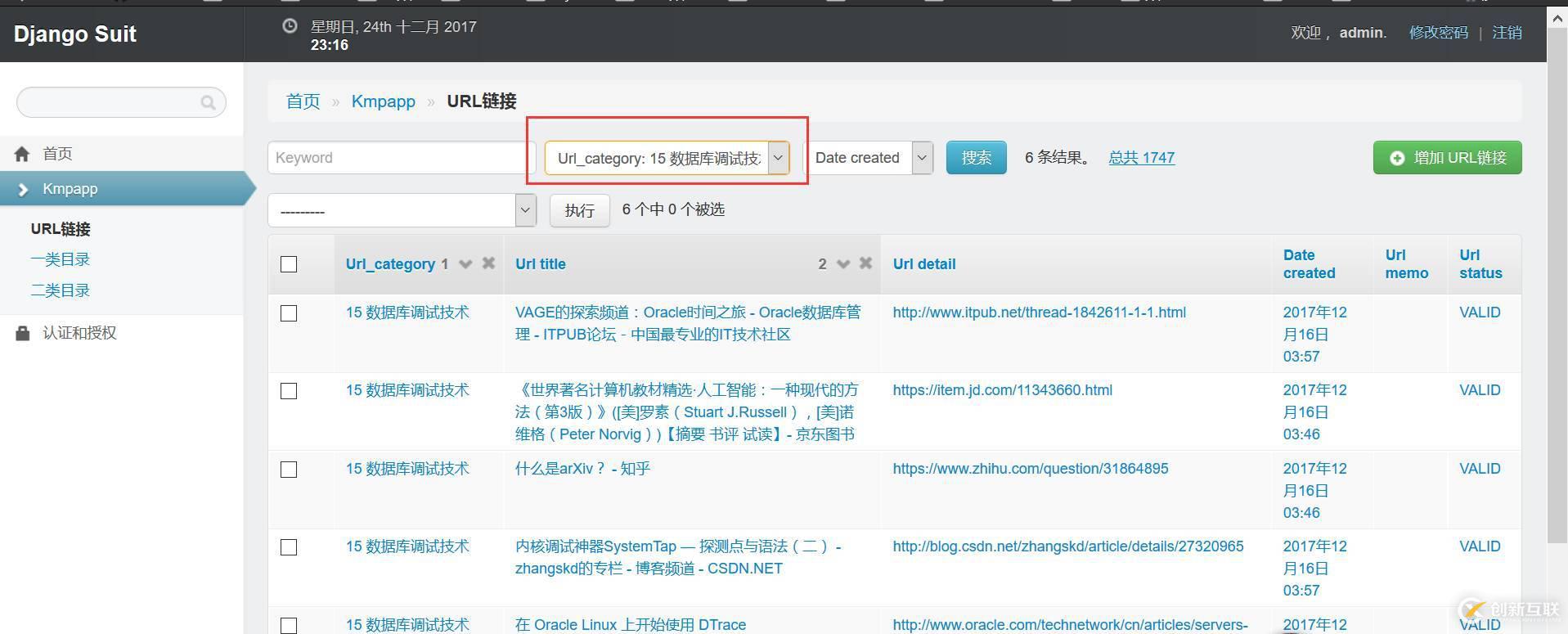Viewport: 1568px width, 634px height.
Task: Click the Kmpapp breadcrumb link
Action: [x=383, y=101]
